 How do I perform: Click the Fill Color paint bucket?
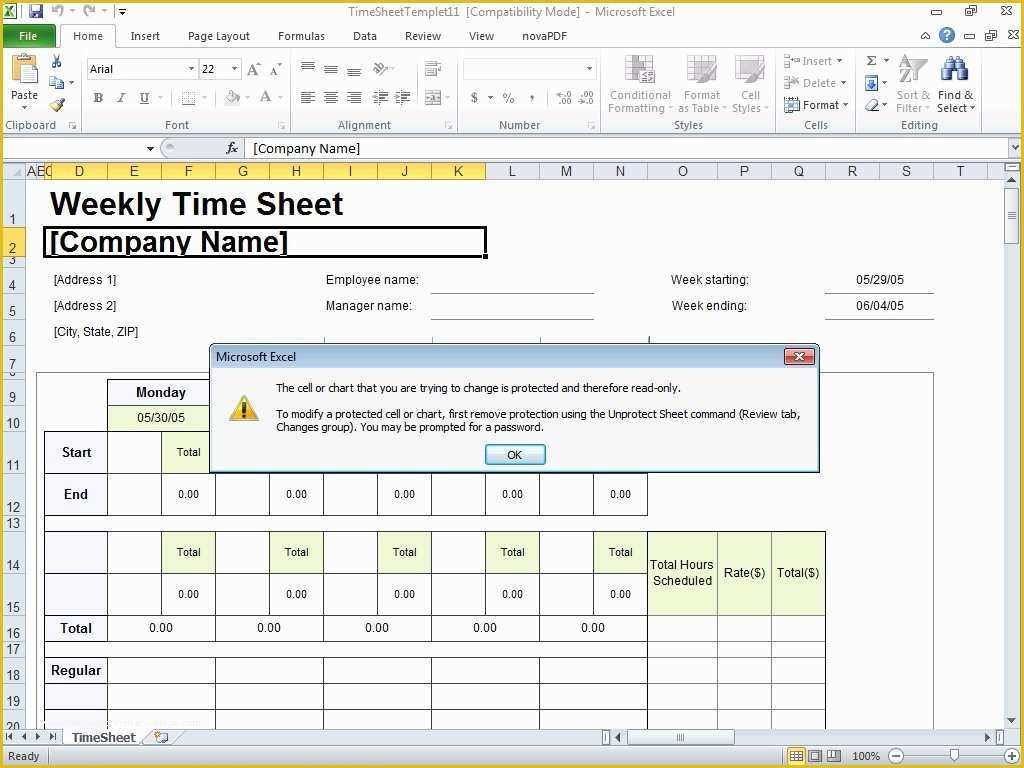(x=232, y=98)
